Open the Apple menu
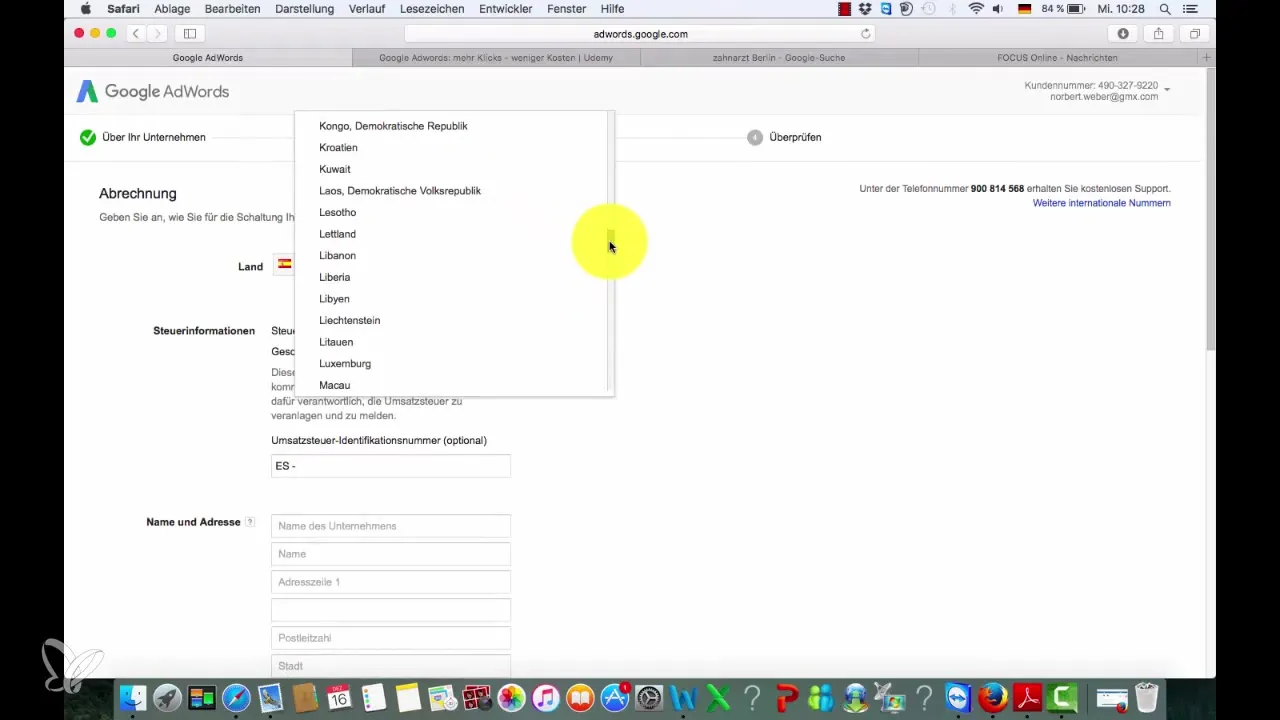The width and height of the screenshot is (1280, 720). pos(85,9)
